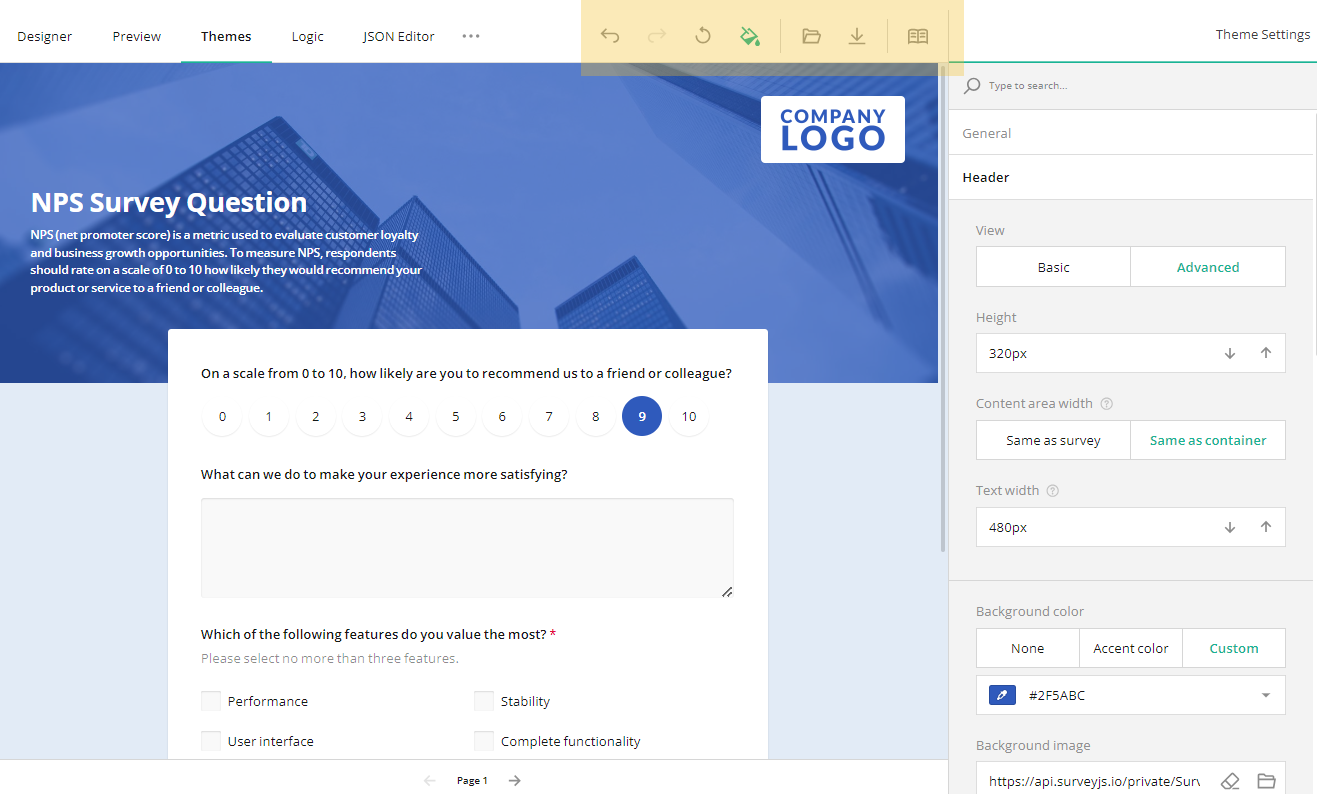This screenshot has height=794, width=1317.
Task: Clear the background image with the eraser icon
Action: click(x=1230, y=781)
